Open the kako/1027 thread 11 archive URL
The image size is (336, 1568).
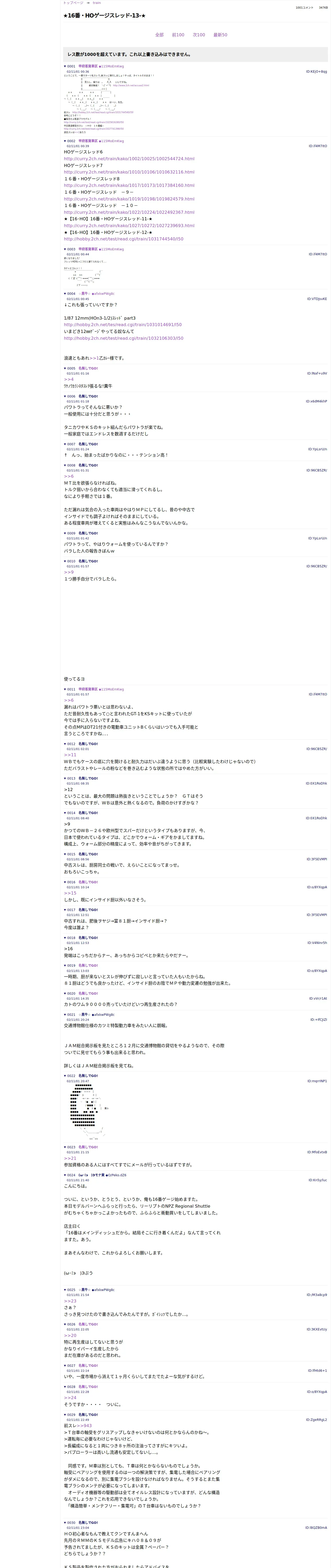(129, 226)
